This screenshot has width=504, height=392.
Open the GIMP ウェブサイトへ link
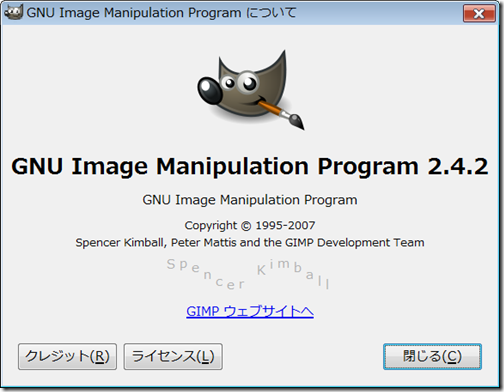[x=250, y=311]
